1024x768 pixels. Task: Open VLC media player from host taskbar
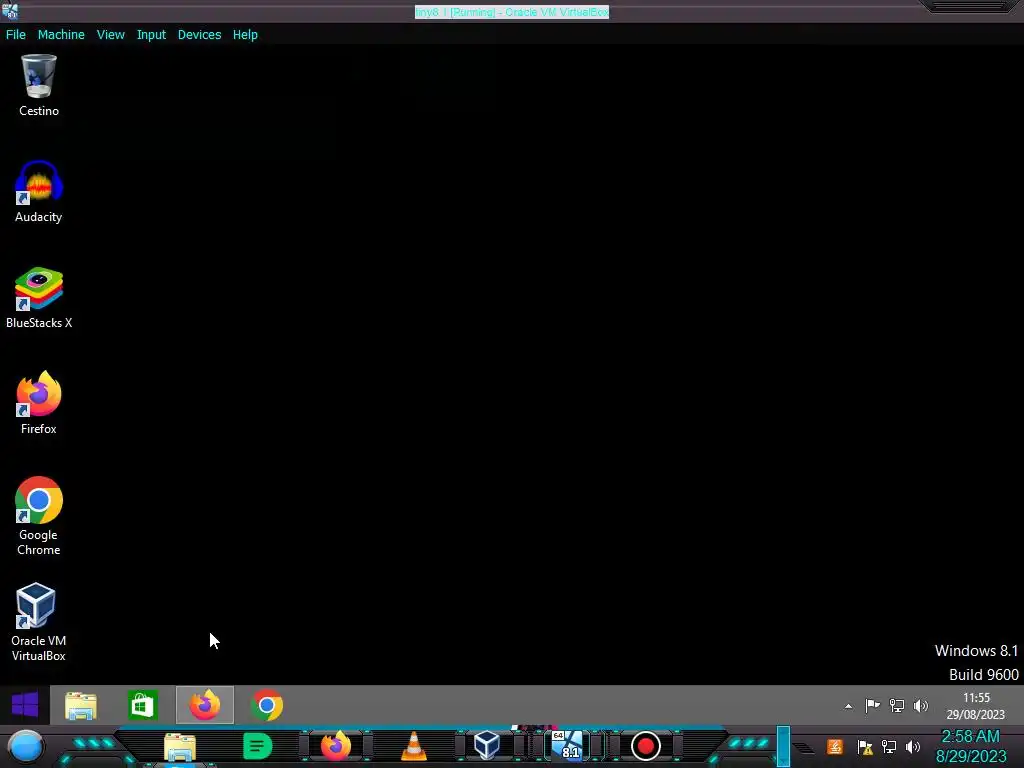point(413,746)
